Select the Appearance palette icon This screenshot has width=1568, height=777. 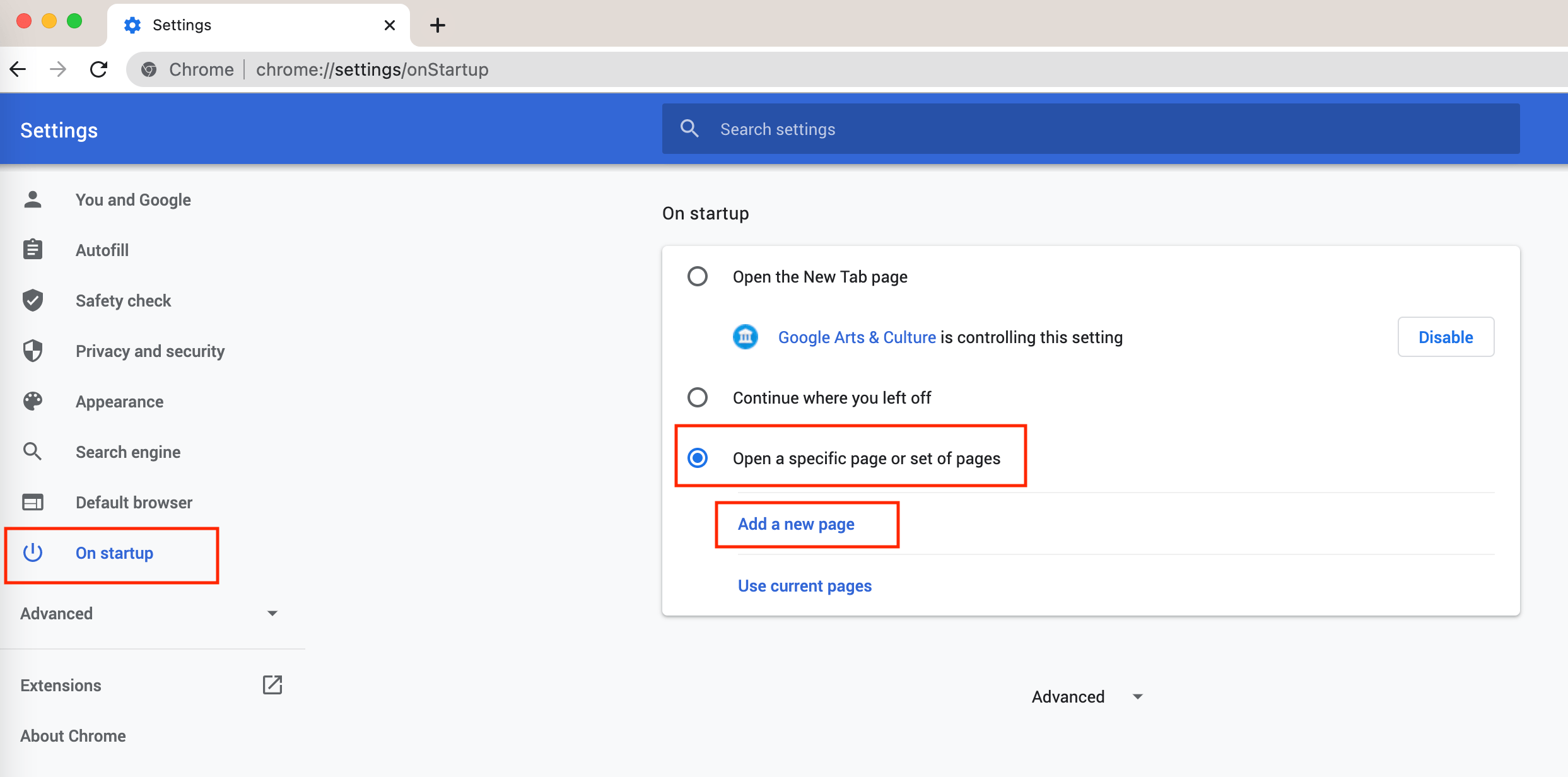point(32,401)
